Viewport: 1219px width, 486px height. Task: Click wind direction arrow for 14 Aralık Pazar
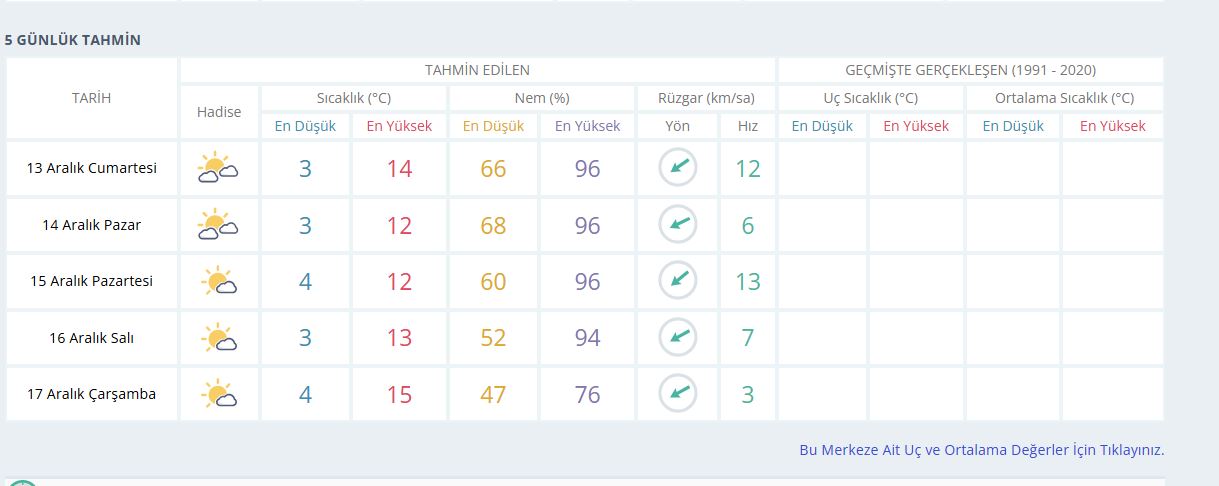(x=677, y=225)
